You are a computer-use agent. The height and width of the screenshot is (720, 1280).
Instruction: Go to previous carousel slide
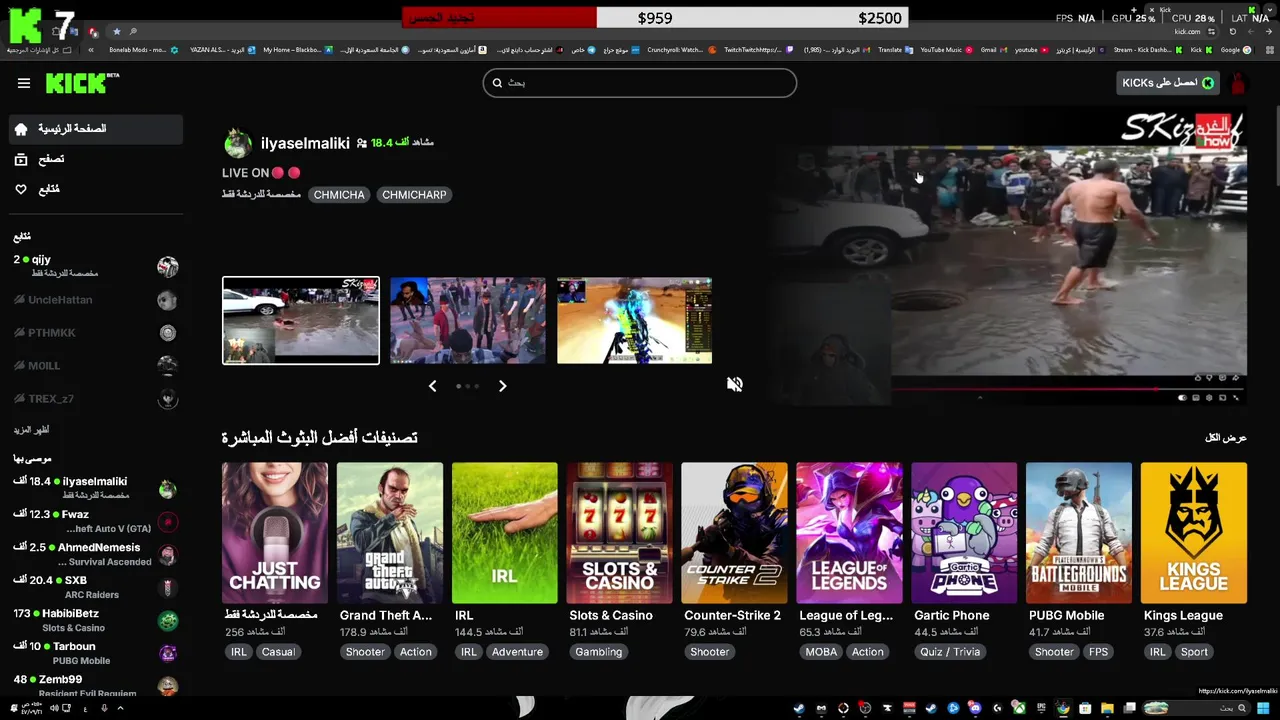pyautogui.click(x=432, y=386)
